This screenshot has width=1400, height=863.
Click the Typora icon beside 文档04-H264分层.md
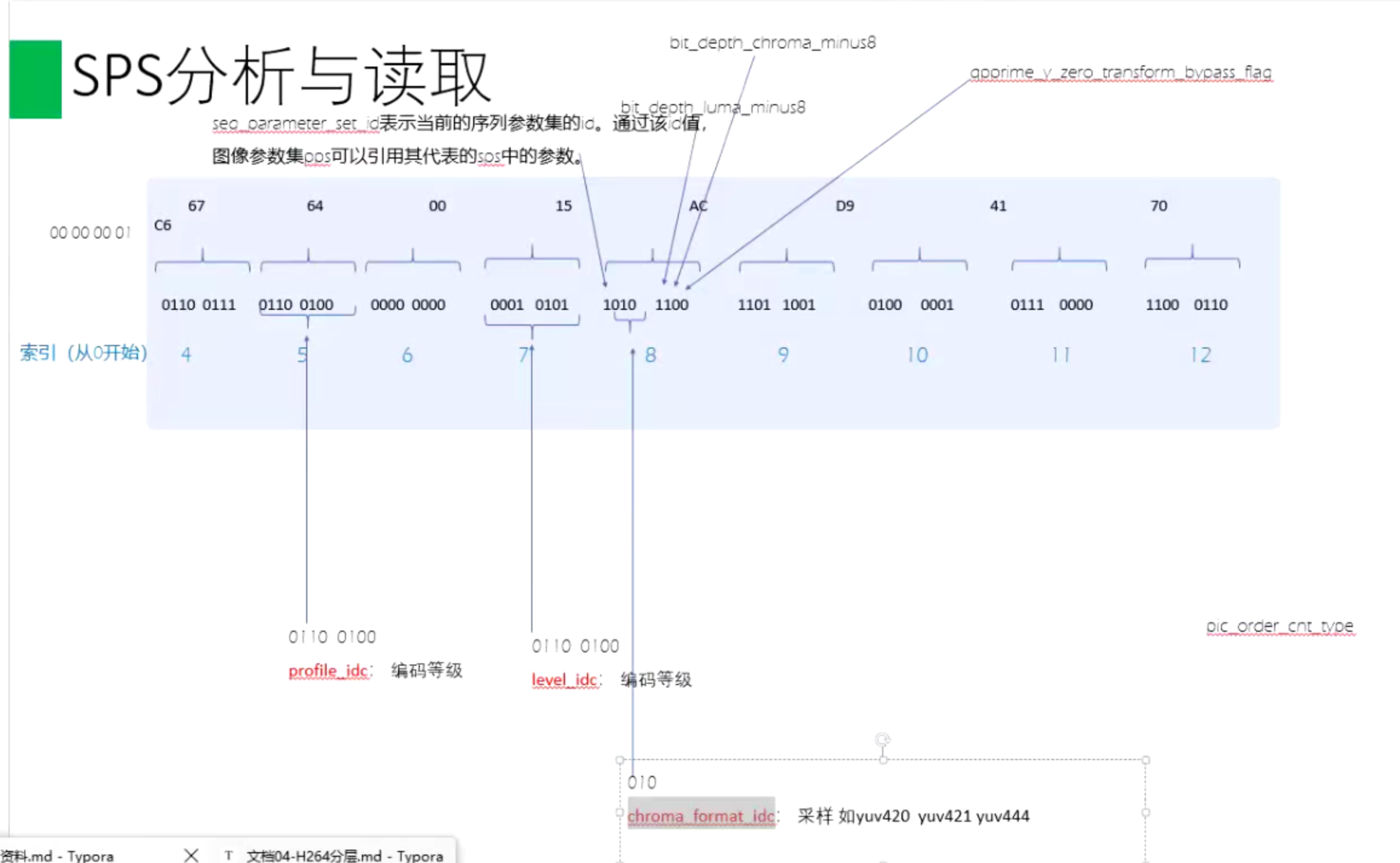coord(229,855)
